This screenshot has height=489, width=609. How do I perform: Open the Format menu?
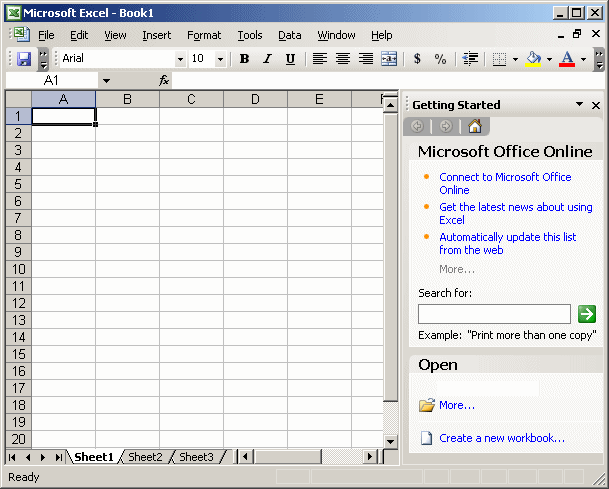204,35
